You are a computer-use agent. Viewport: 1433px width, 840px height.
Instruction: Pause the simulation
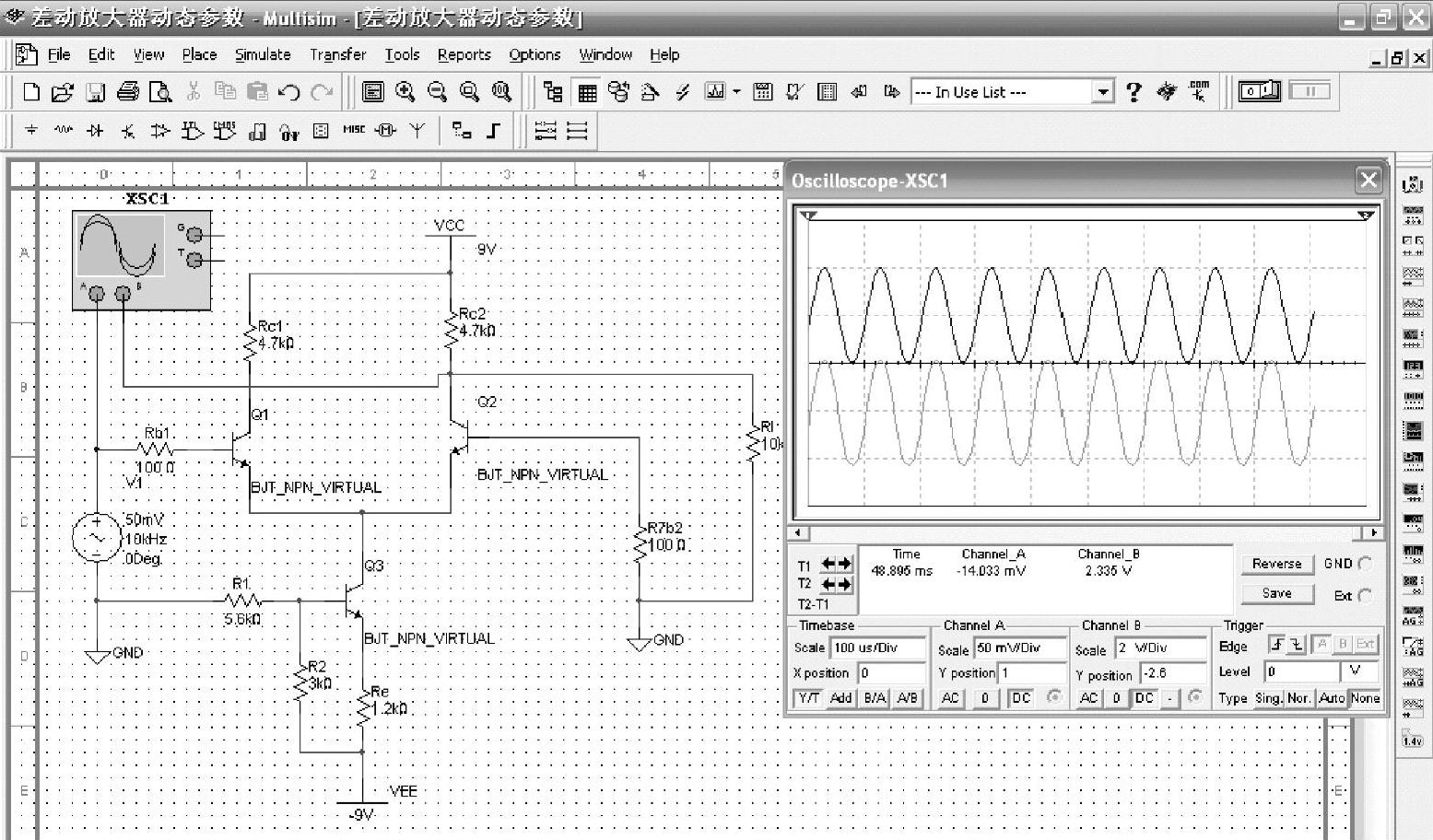pos(1310,91)
